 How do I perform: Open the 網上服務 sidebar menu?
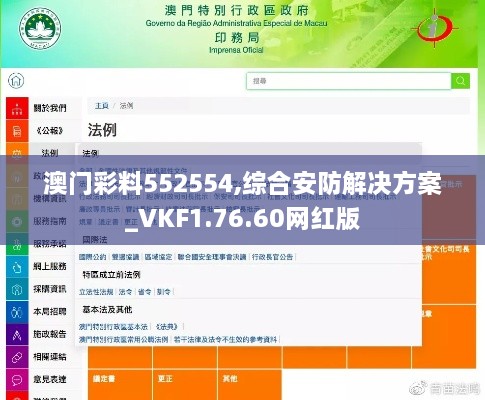[x=50, y=266]
